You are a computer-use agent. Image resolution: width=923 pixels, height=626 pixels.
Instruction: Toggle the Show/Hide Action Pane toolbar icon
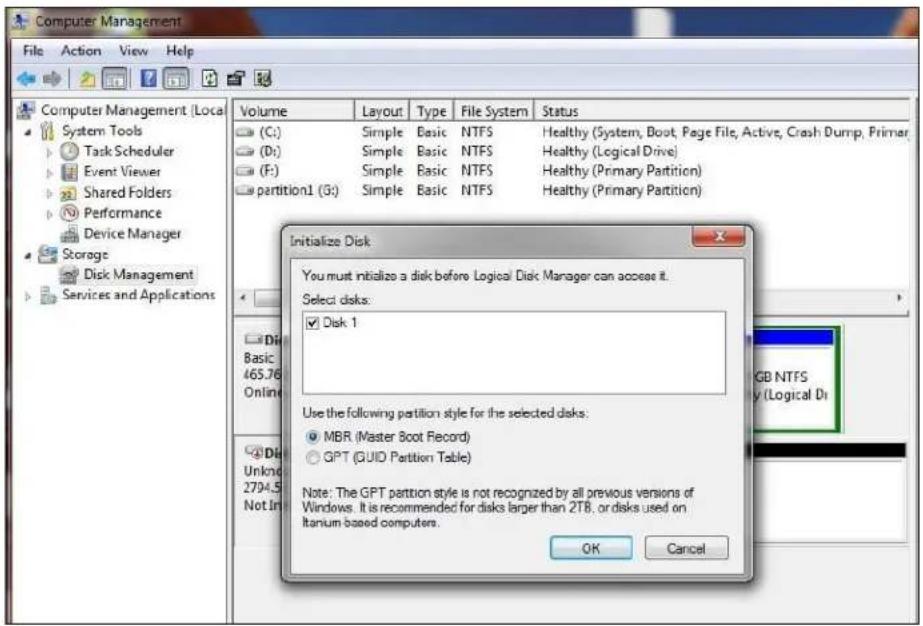pyautogui.click(x=175, y=78)
